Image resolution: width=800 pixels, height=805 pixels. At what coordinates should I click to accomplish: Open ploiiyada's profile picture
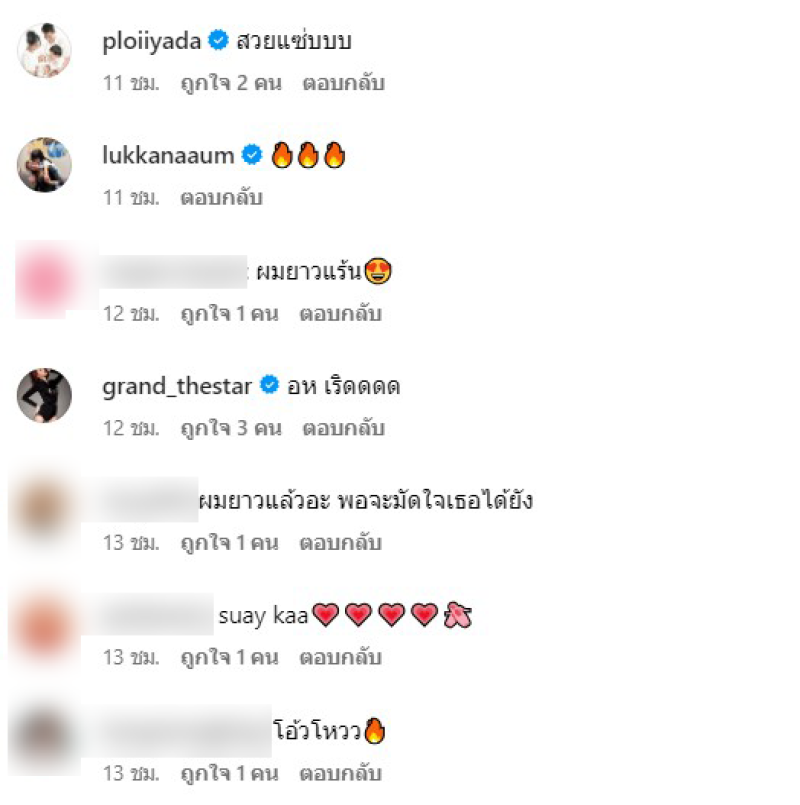pos(44,50)
